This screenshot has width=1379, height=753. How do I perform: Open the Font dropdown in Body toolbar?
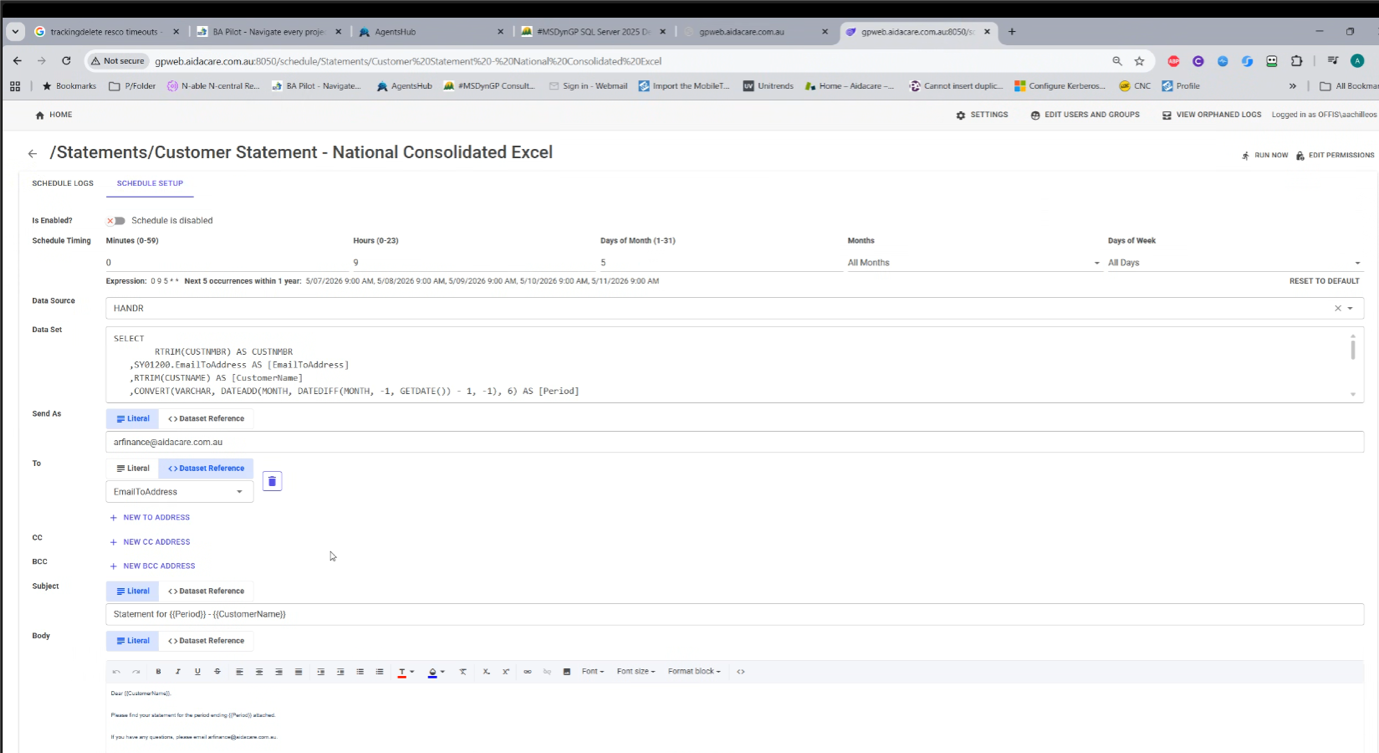click(592, 672)
